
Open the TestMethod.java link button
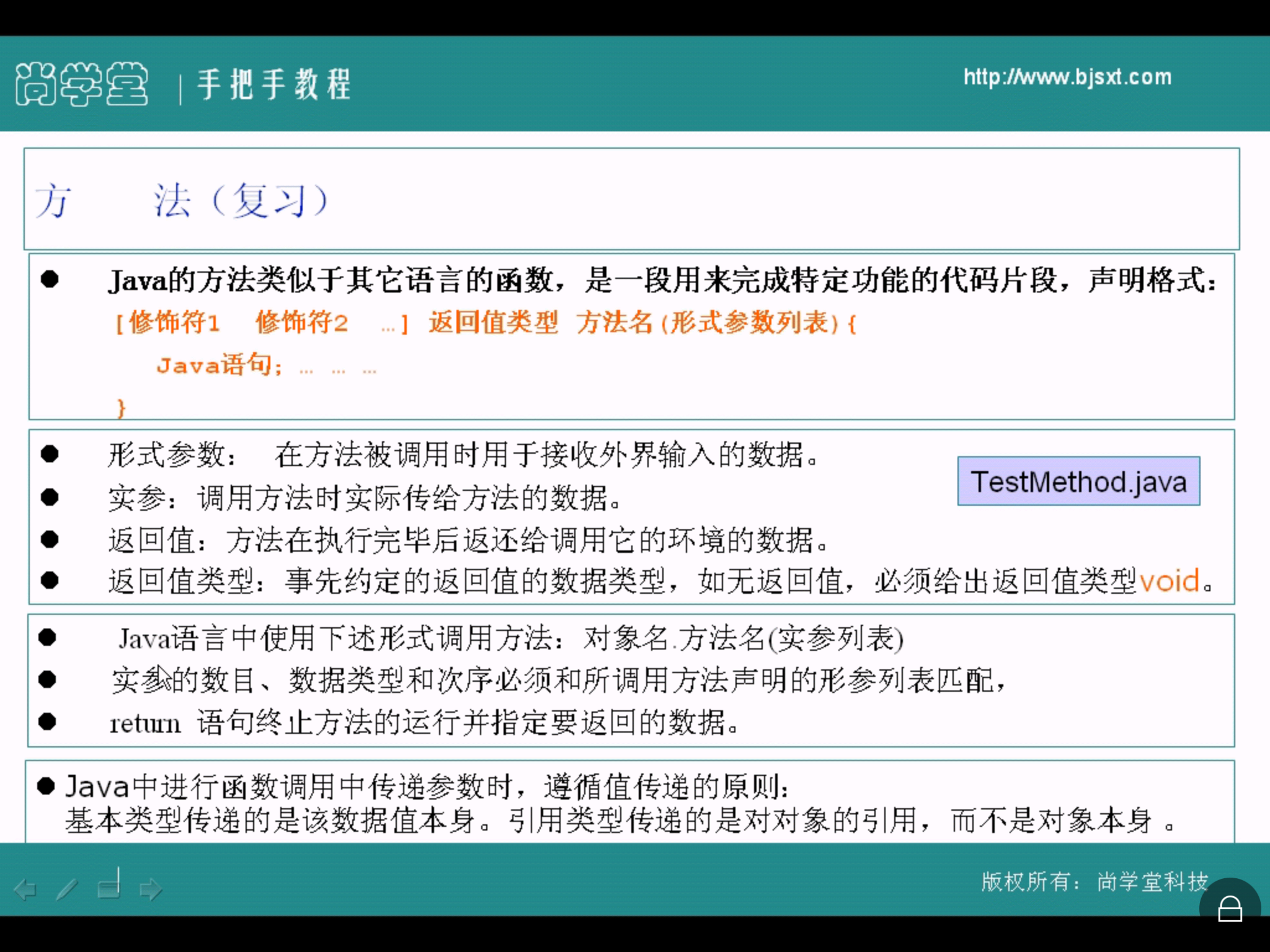click(x=1078, y=482)
